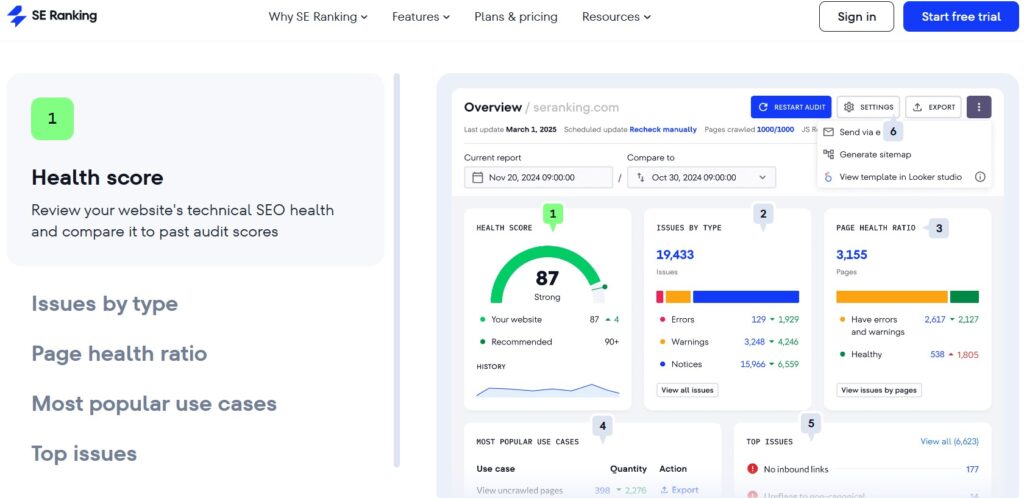This screenshot has height=498, width=1024.
Task: Open the Compare to date dropdown
Action: [x=699, y=178]
